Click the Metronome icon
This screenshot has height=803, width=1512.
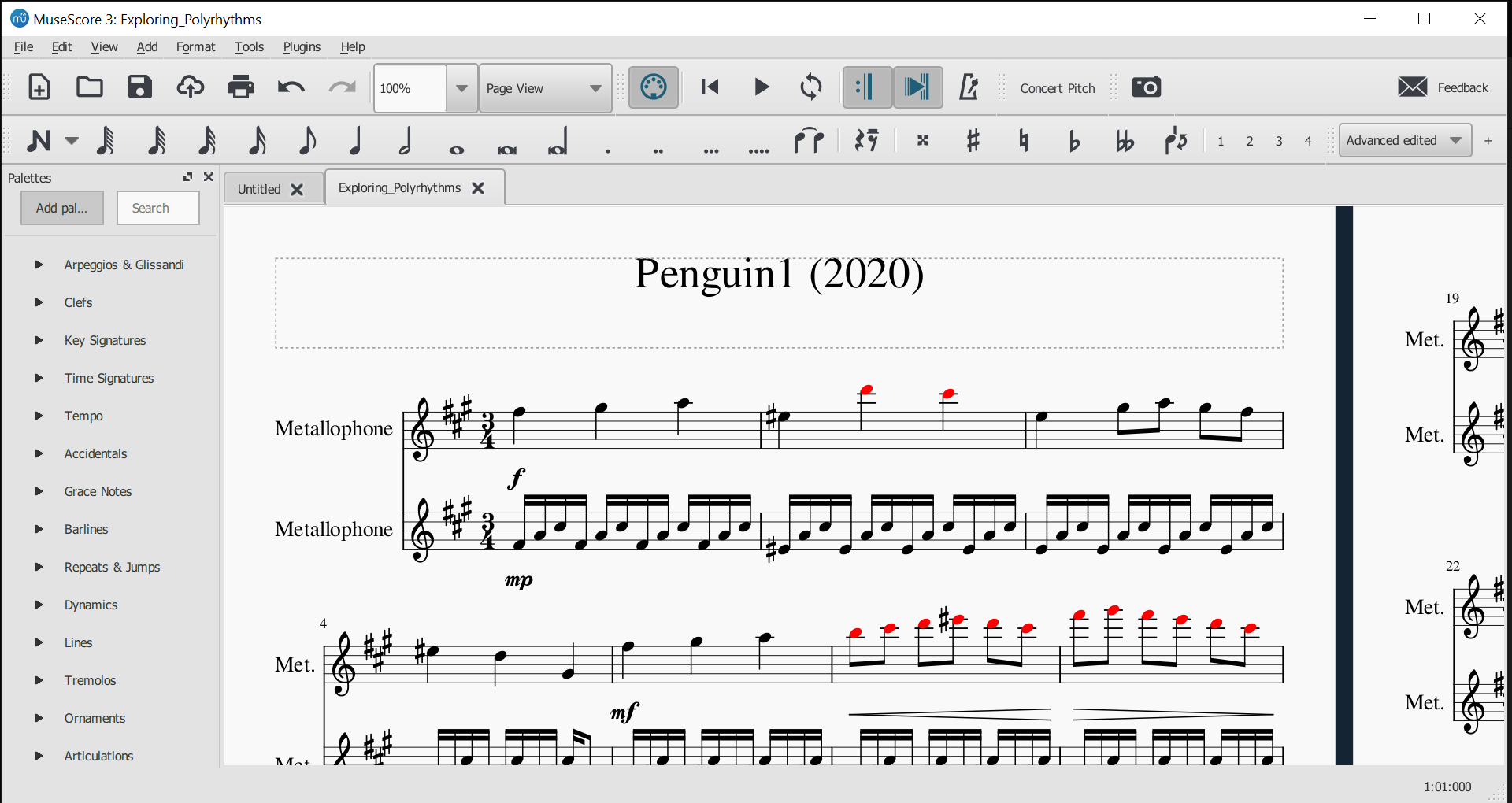(969, 87)
